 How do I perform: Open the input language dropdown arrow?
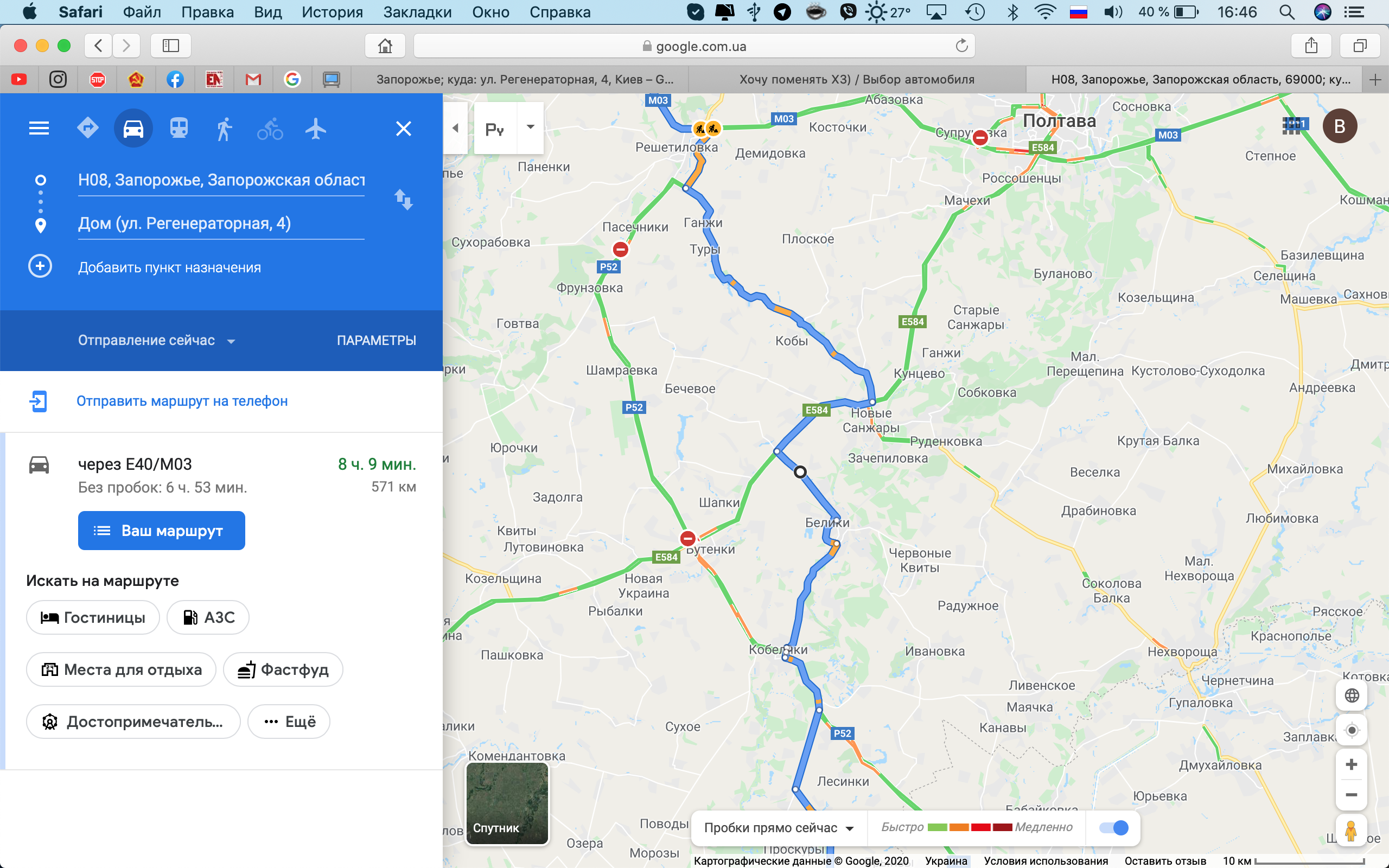tap(530, 127)
